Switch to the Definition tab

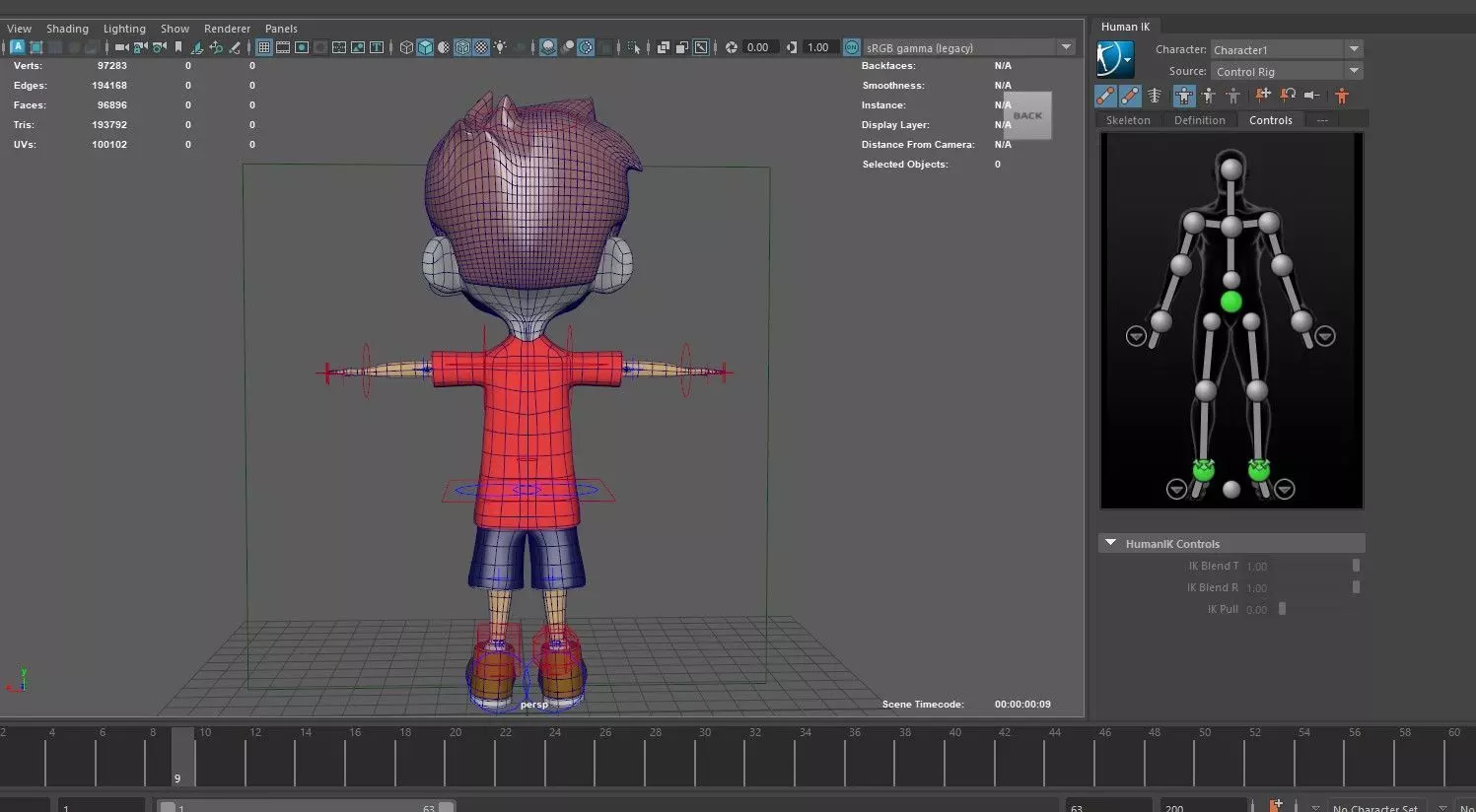[1200, 120]
